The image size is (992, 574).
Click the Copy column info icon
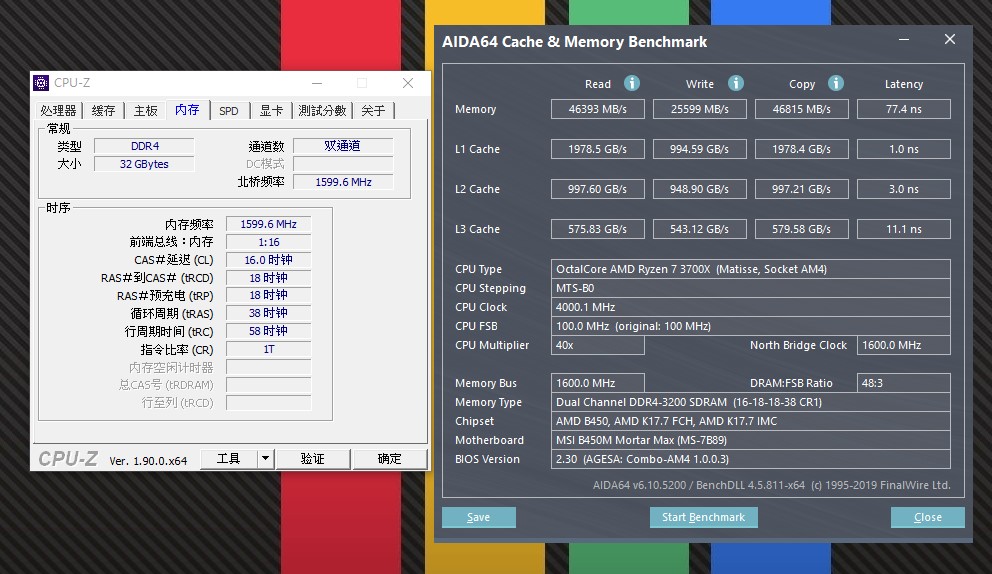pos(836,83)
